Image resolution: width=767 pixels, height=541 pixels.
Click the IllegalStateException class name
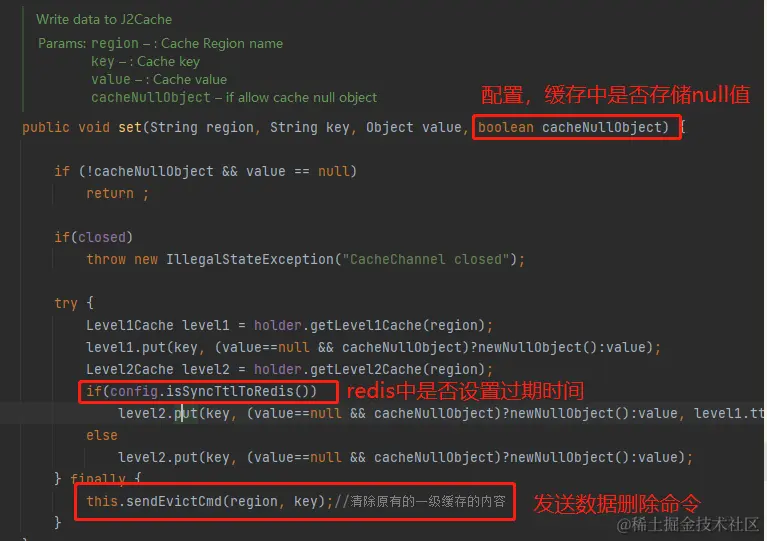point(250,259)
